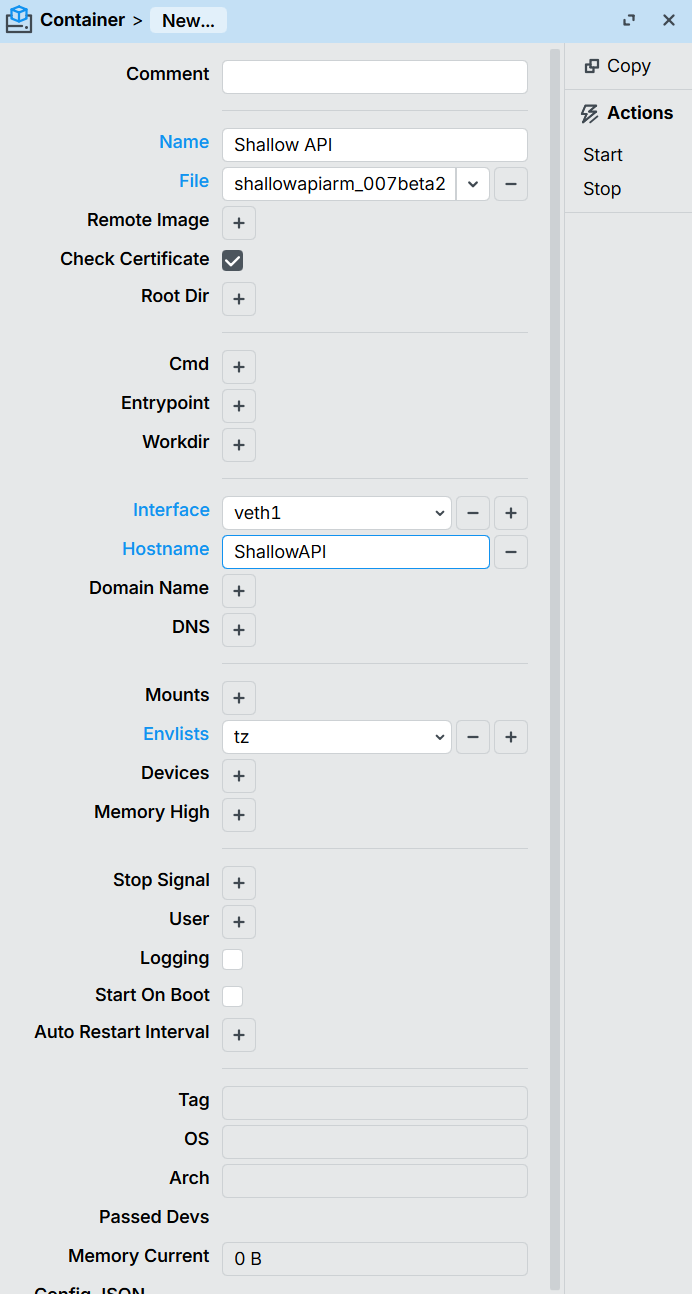This screenshot has width=692, height=1294.
Task: Click the plus icon beside Root Dir
Action: point(238,299)
